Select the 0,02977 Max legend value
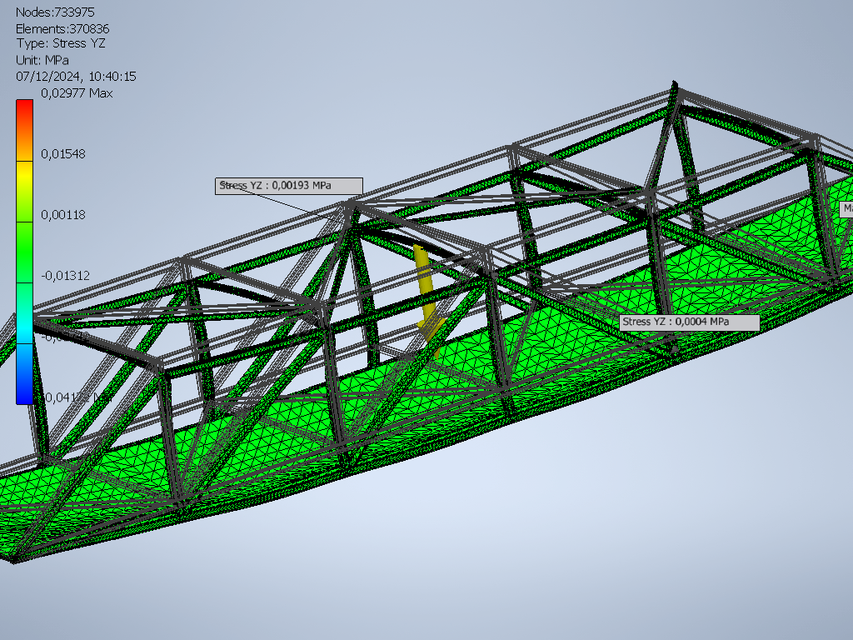This screenshot has width=853, height=640. click(73, 92)
